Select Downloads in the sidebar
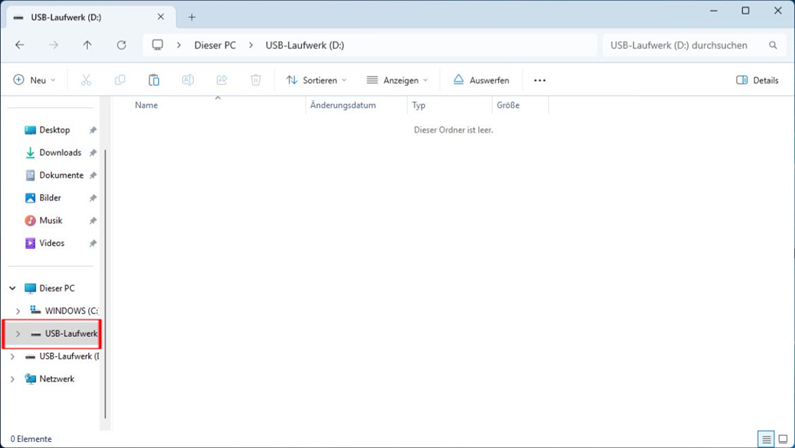 click(60, 153)
